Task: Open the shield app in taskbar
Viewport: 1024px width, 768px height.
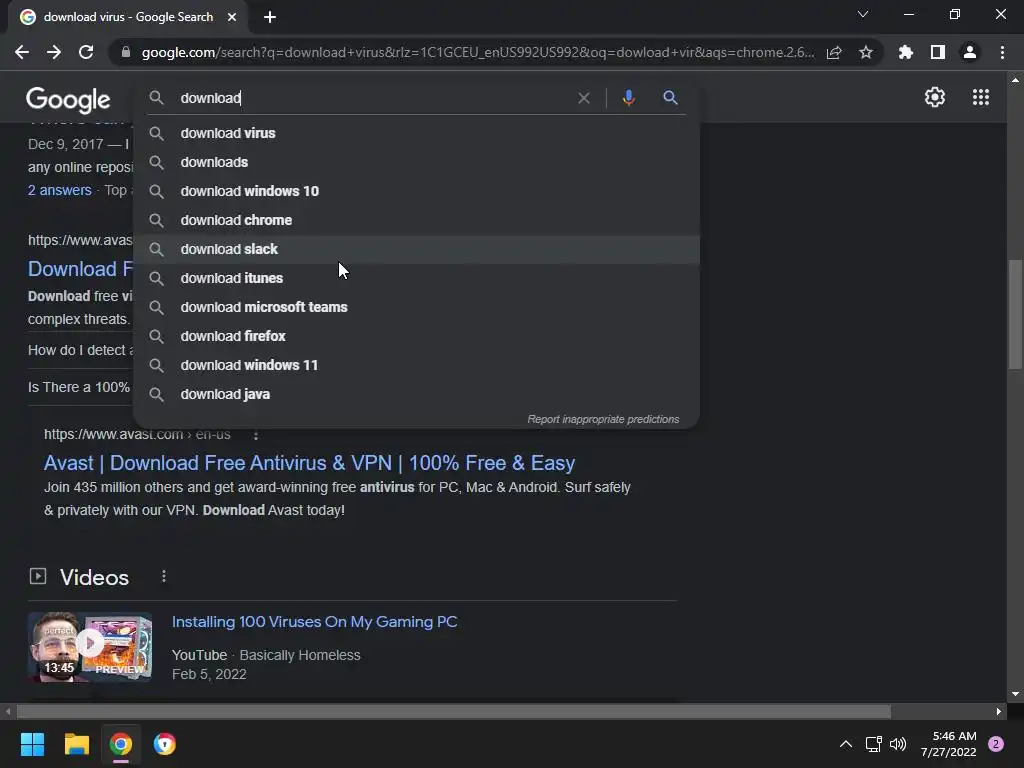Action: click(165, 744)
